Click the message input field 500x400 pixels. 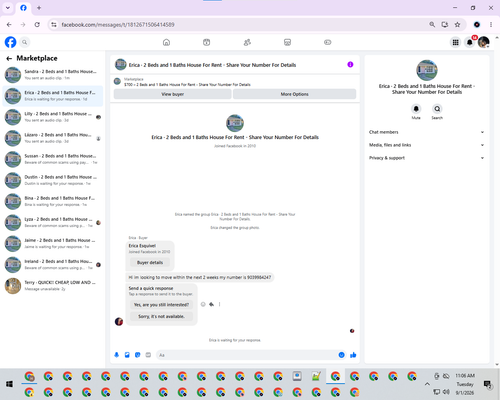click(x=247, y=355)
